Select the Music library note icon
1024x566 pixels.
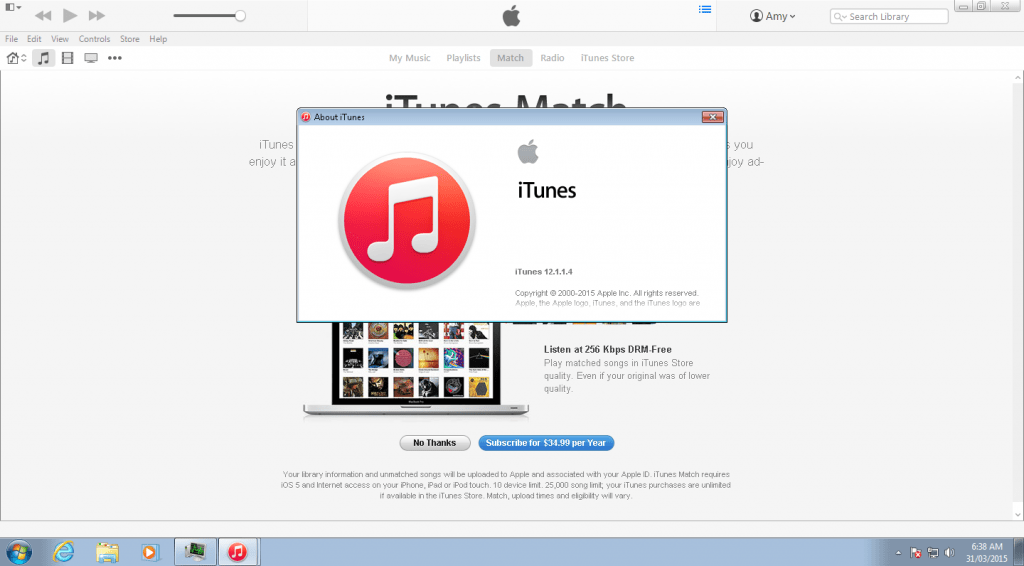point(44,58)
